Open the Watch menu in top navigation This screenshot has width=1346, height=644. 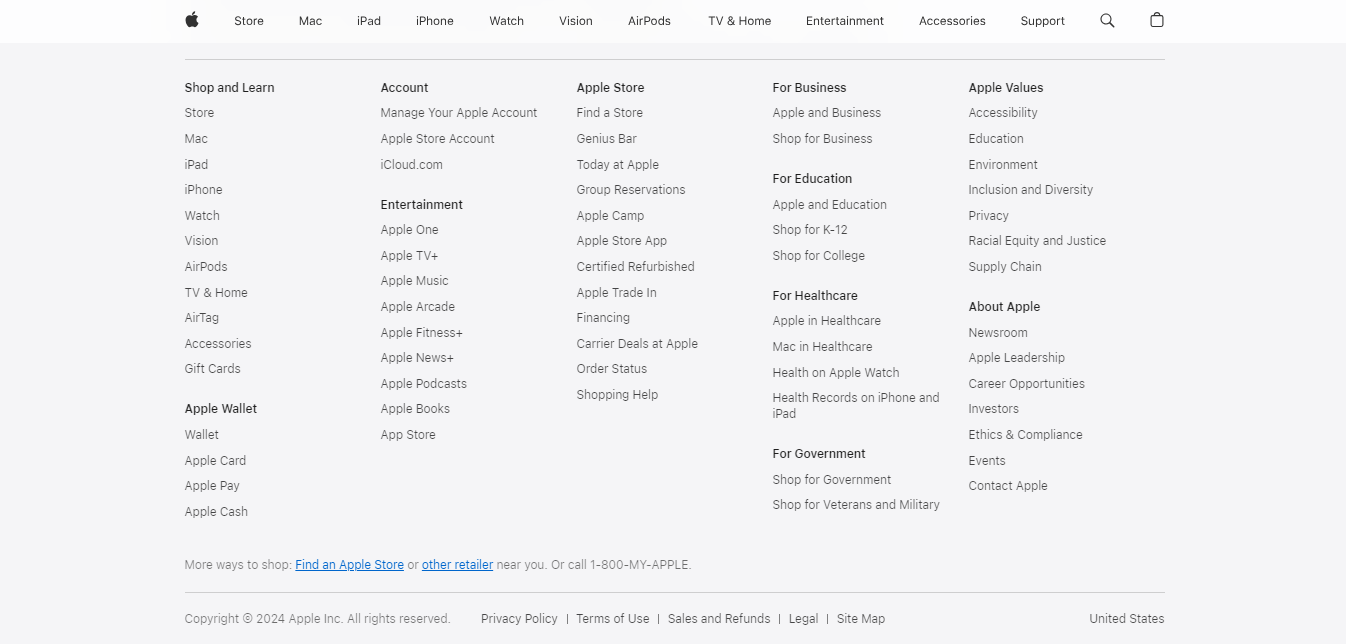(x=507, y=21)
